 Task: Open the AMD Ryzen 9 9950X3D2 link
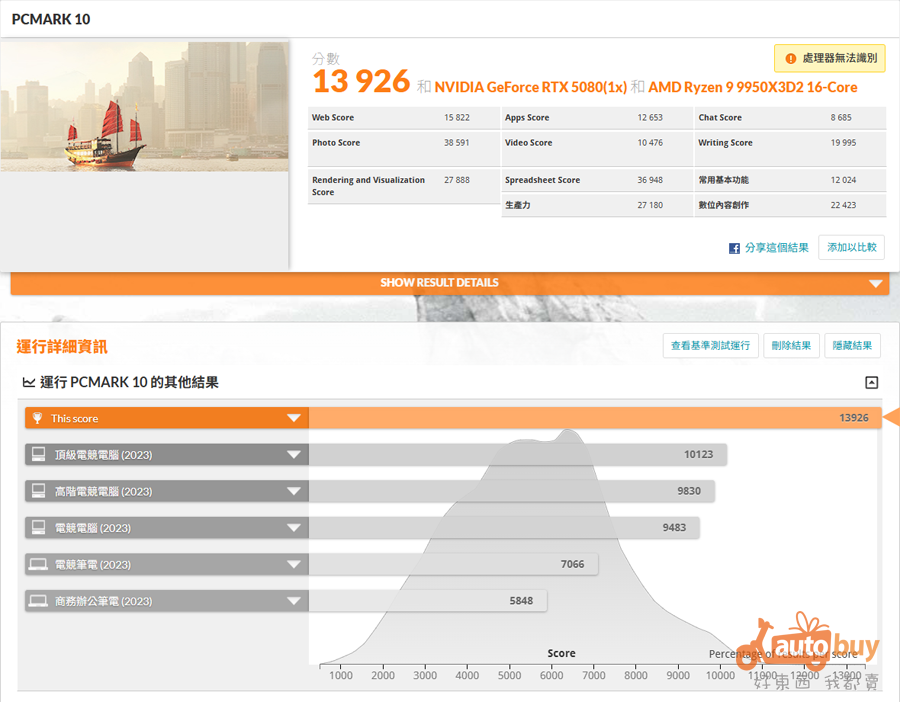[752, 87]
